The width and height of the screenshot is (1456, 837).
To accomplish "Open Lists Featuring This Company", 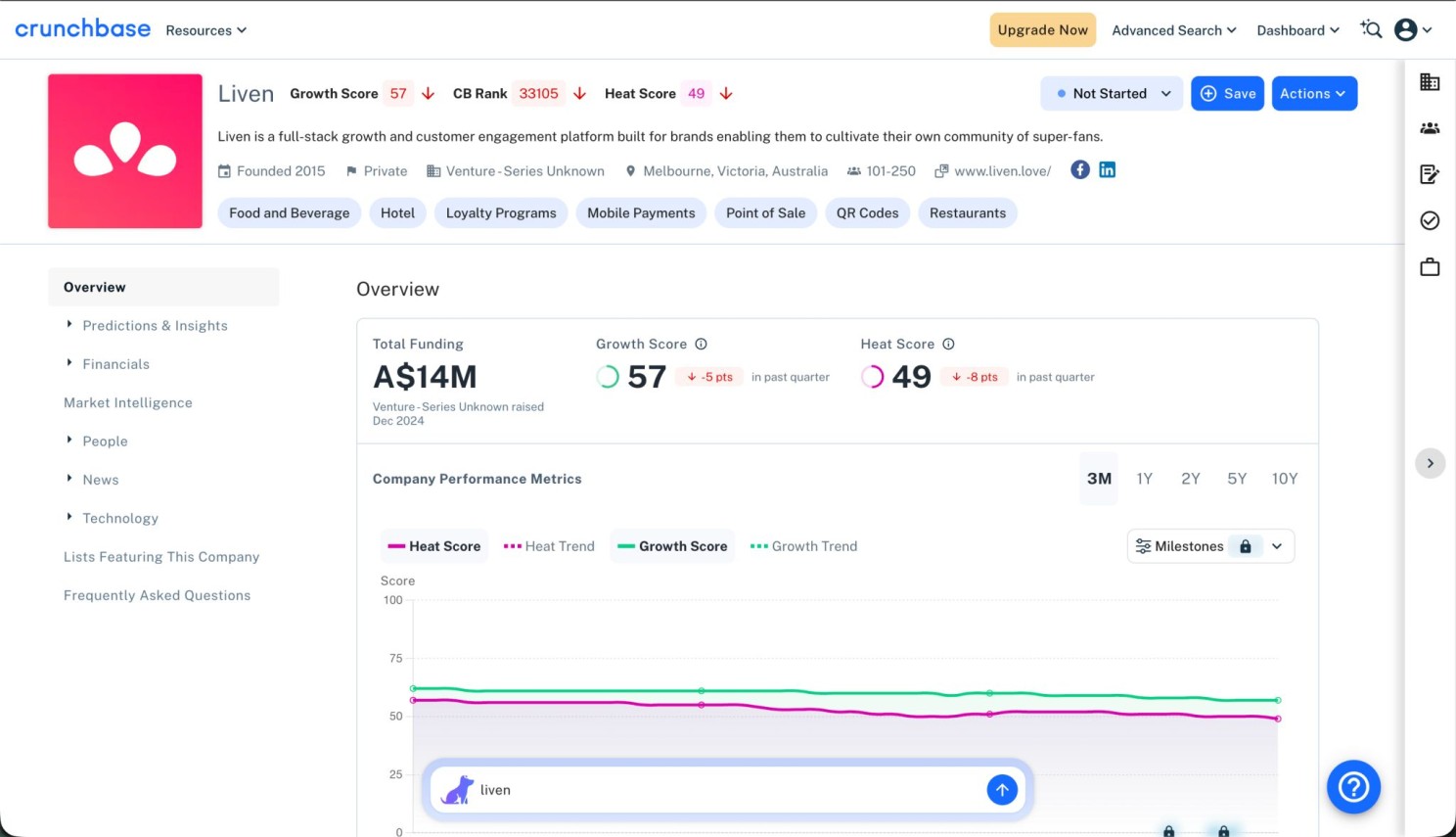I will (x=161, y=557).
